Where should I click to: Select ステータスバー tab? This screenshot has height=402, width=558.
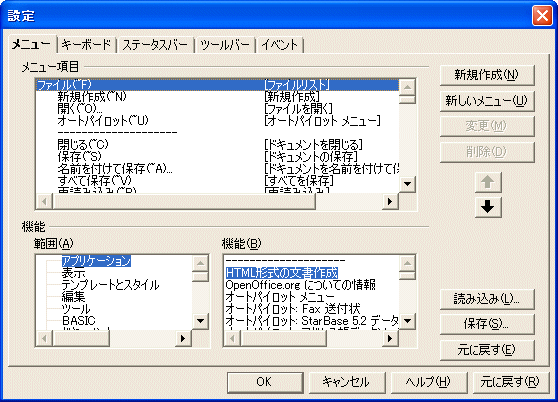click(155, 45)
